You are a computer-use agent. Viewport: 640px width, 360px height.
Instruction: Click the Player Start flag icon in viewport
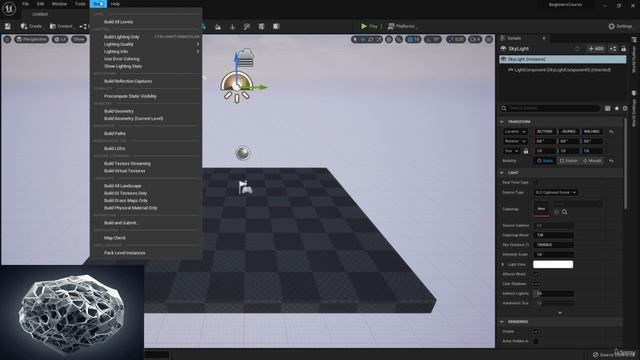pos(245,188)
